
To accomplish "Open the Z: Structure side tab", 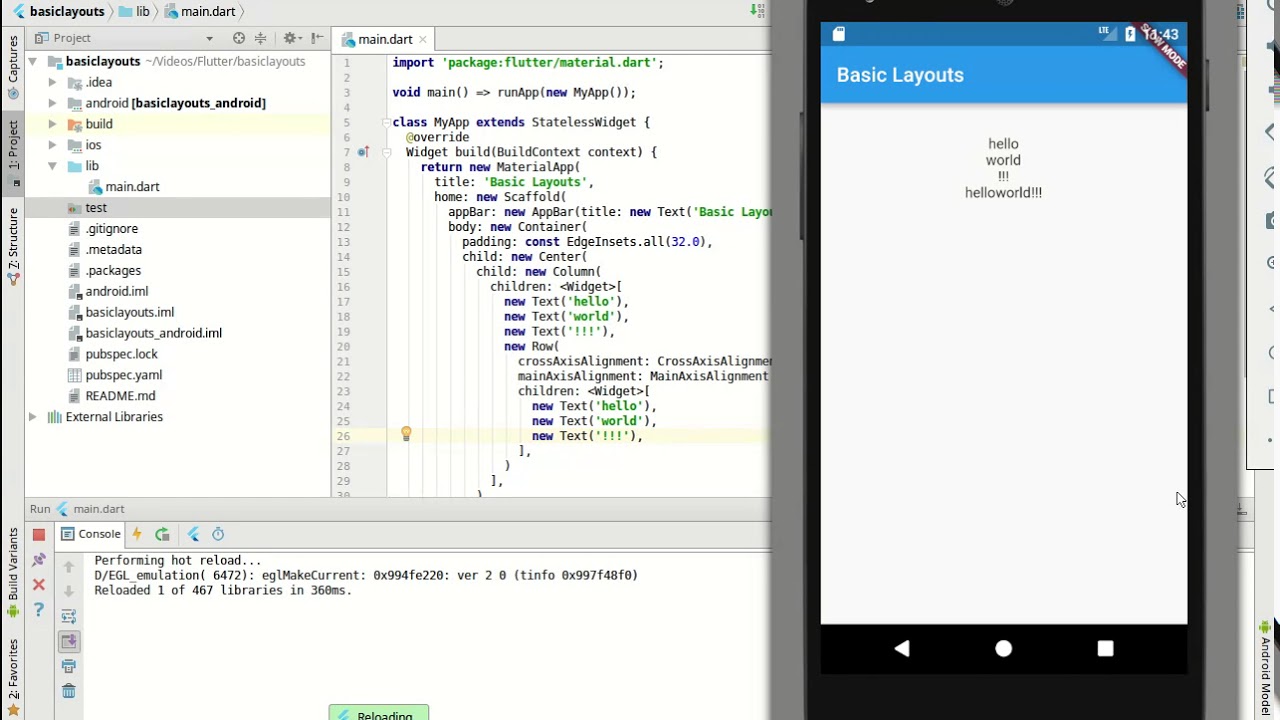I will click(13, 245).
